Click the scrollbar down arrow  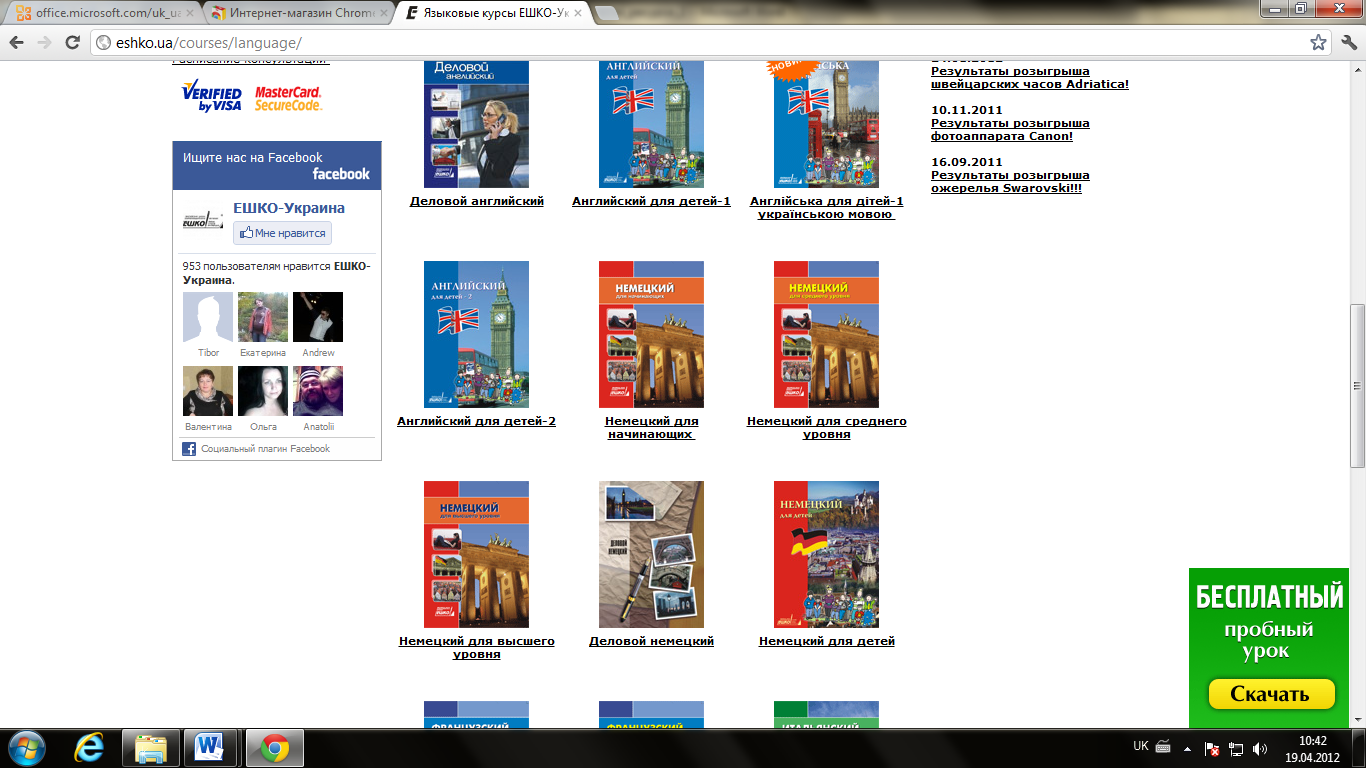click(1357, 719)
